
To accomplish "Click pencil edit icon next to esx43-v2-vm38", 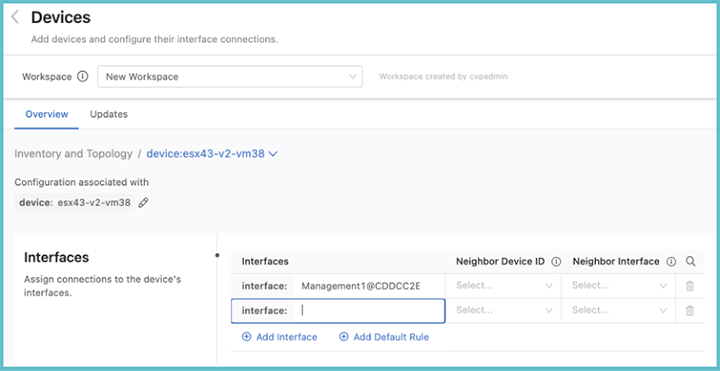I will (144, 202).
